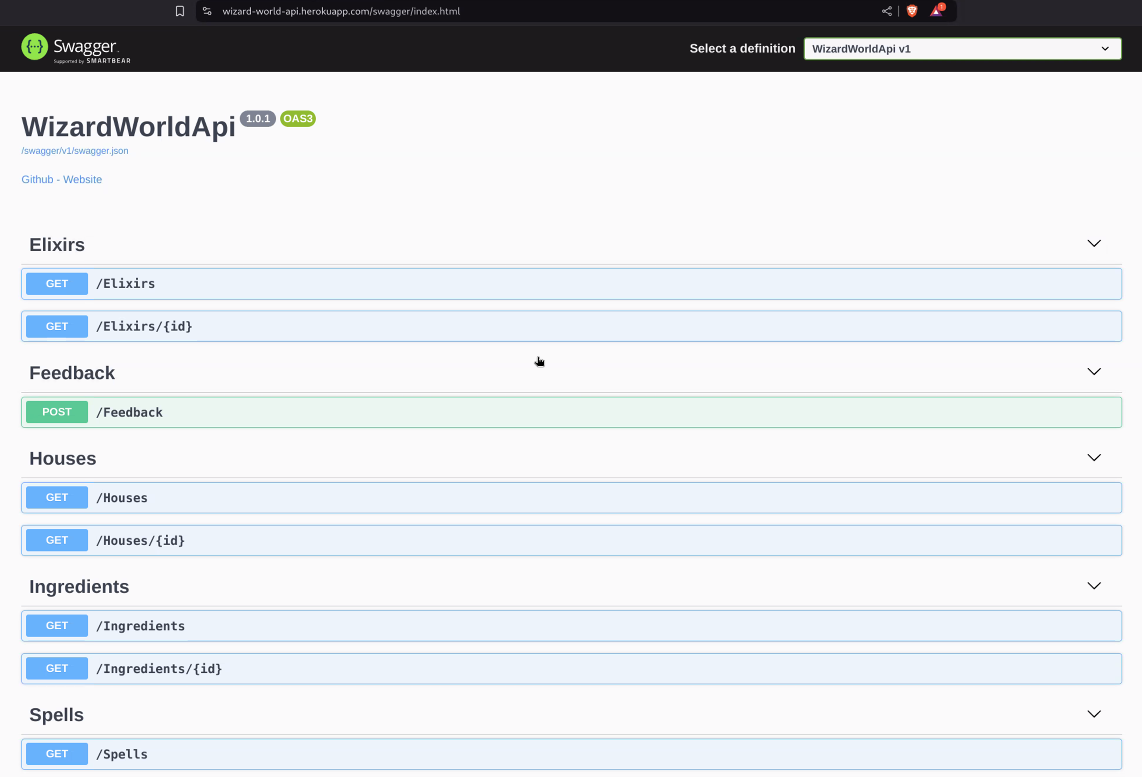1142x777 pixels.
Task: Click the OAS3 badge
Action: click(298, 119)
